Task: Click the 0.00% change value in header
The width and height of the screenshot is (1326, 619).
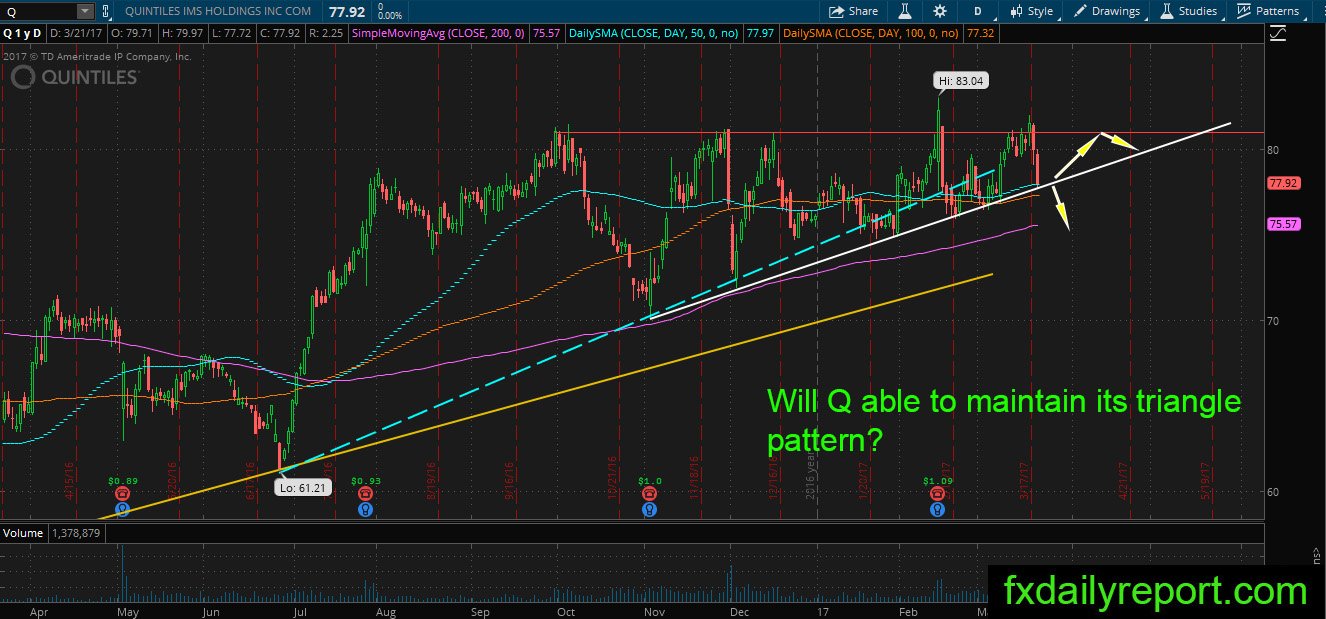Action: point(388,16)
